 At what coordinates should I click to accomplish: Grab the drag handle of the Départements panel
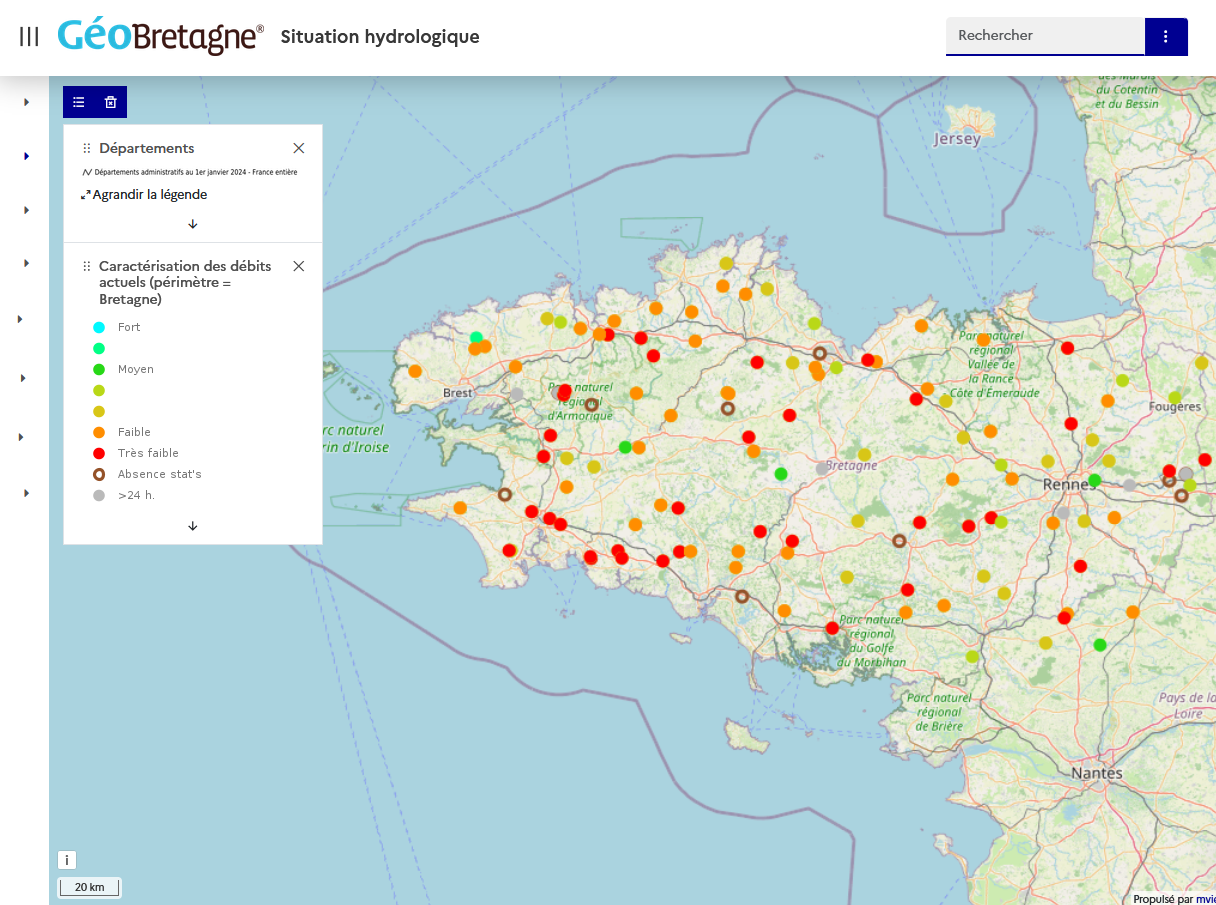87,148
